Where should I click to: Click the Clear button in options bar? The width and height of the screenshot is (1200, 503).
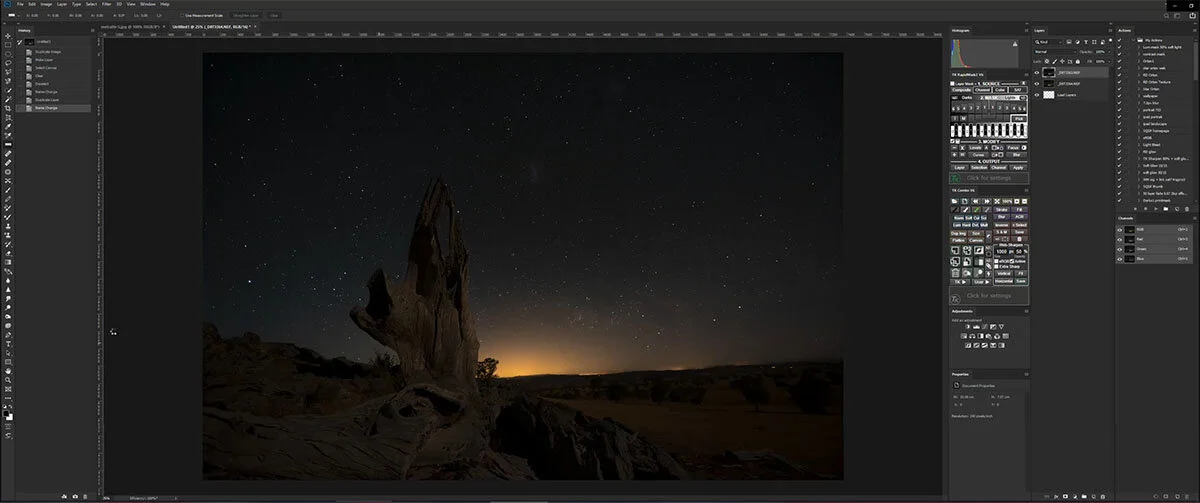[x=274, y=15]
